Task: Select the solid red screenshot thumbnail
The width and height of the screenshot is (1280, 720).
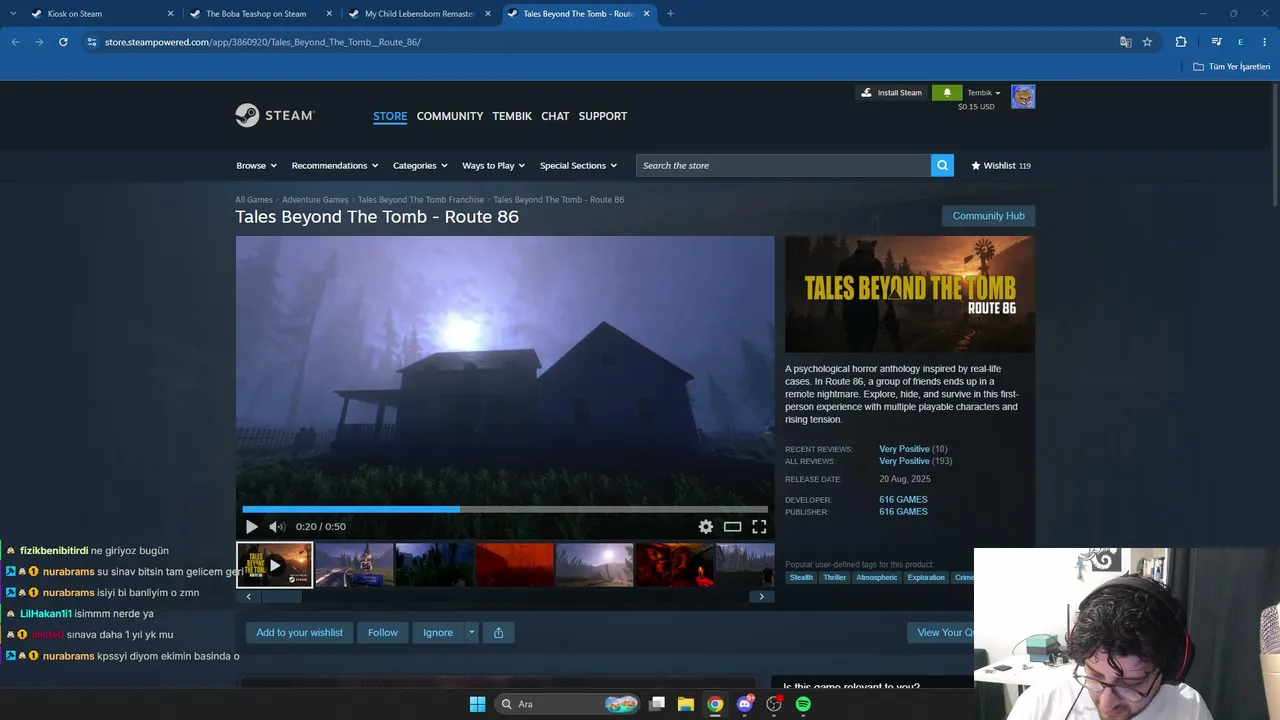Action: tap(514, 565)
